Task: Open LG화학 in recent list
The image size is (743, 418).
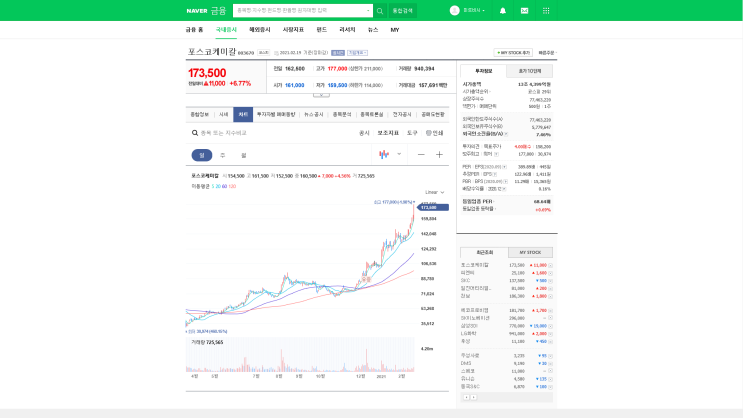Action: coord(469,334)
